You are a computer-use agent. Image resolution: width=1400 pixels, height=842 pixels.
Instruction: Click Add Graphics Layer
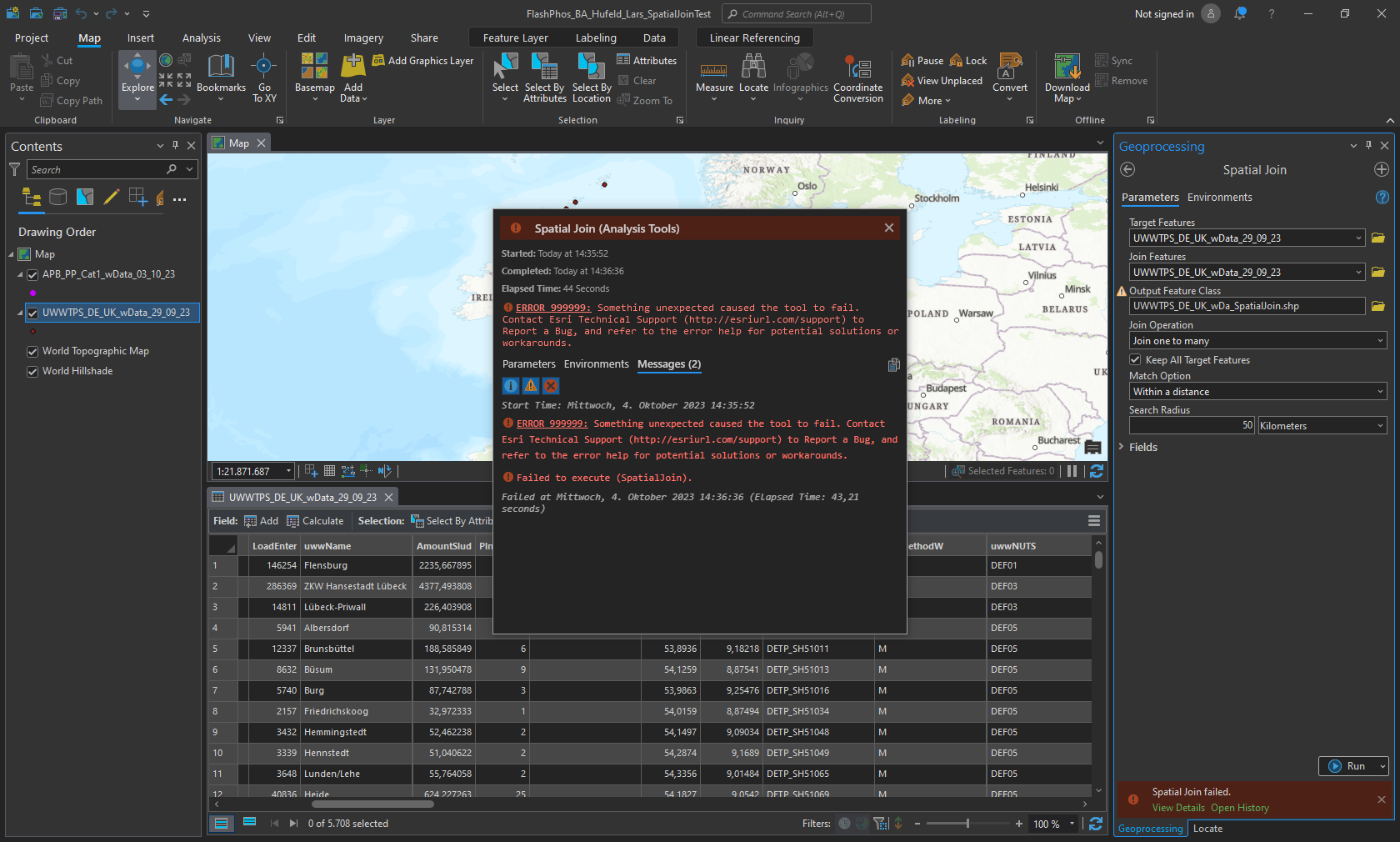click(422, 61)
